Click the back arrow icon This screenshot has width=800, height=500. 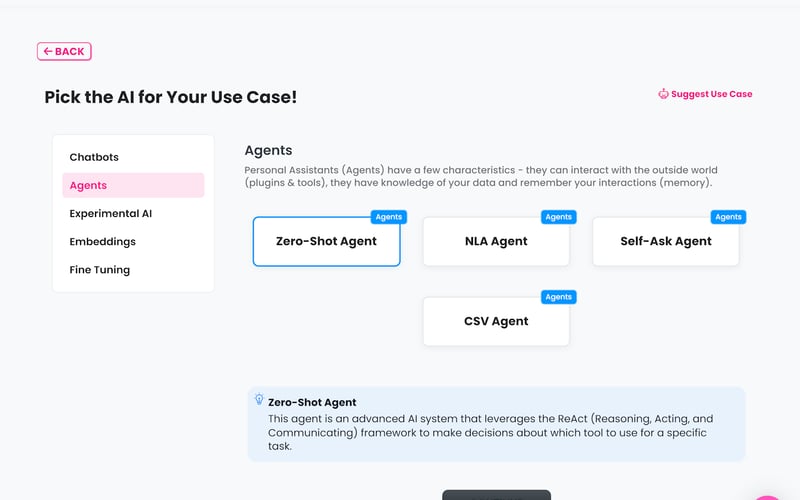tap(47, 51)
